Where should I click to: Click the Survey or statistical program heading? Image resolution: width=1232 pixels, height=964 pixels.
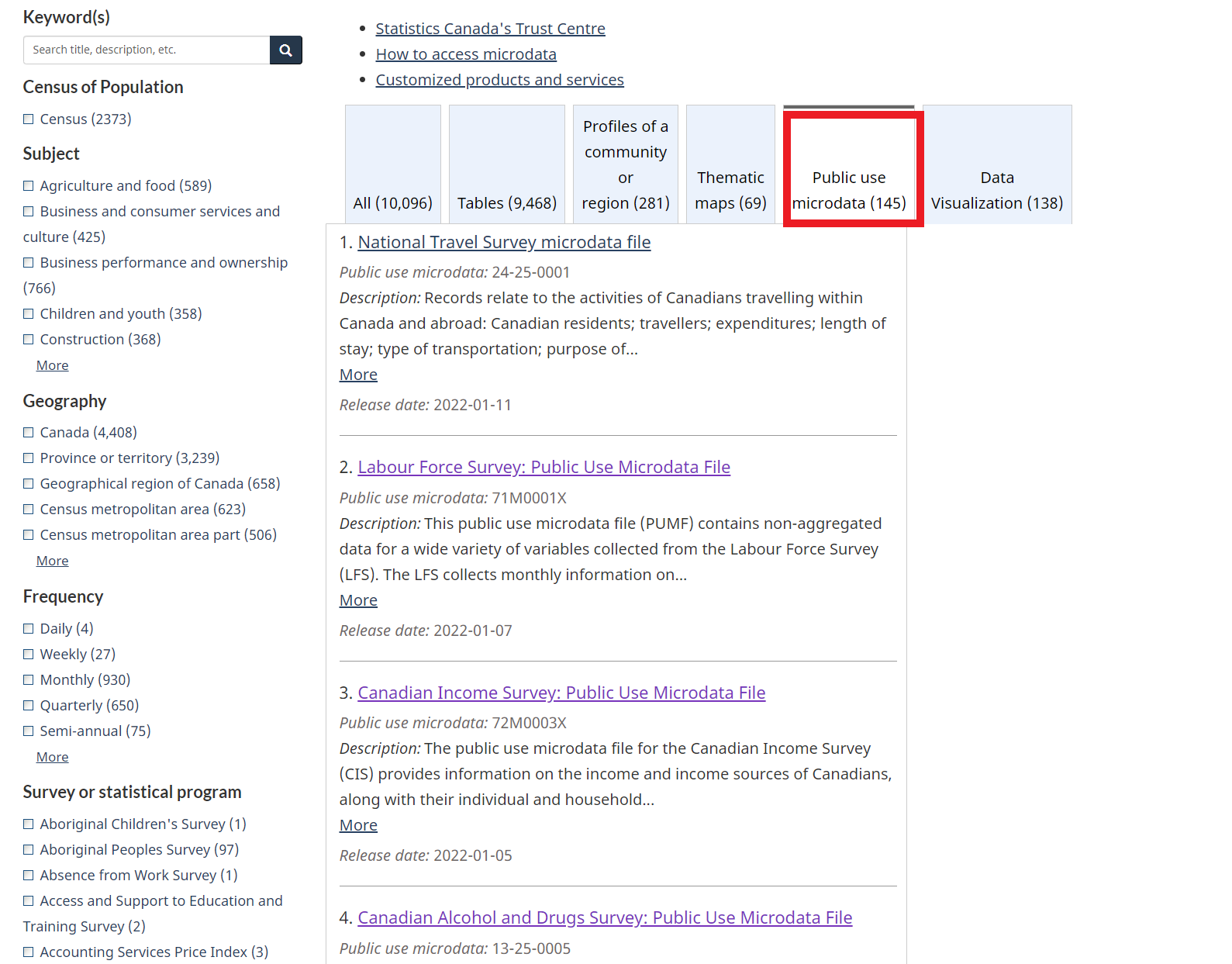(133, 793)
